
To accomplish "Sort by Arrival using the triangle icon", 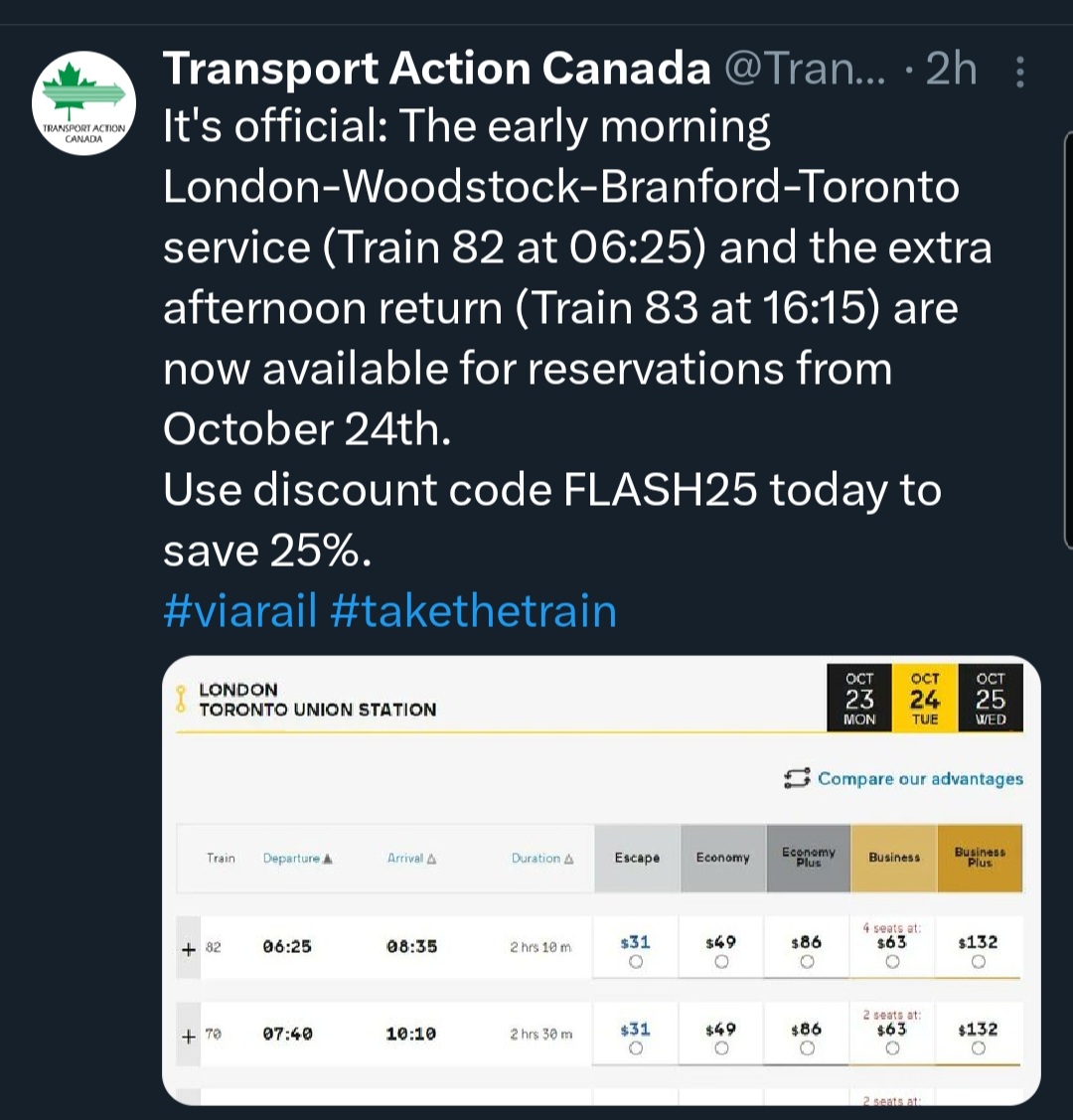I will 431,859.
